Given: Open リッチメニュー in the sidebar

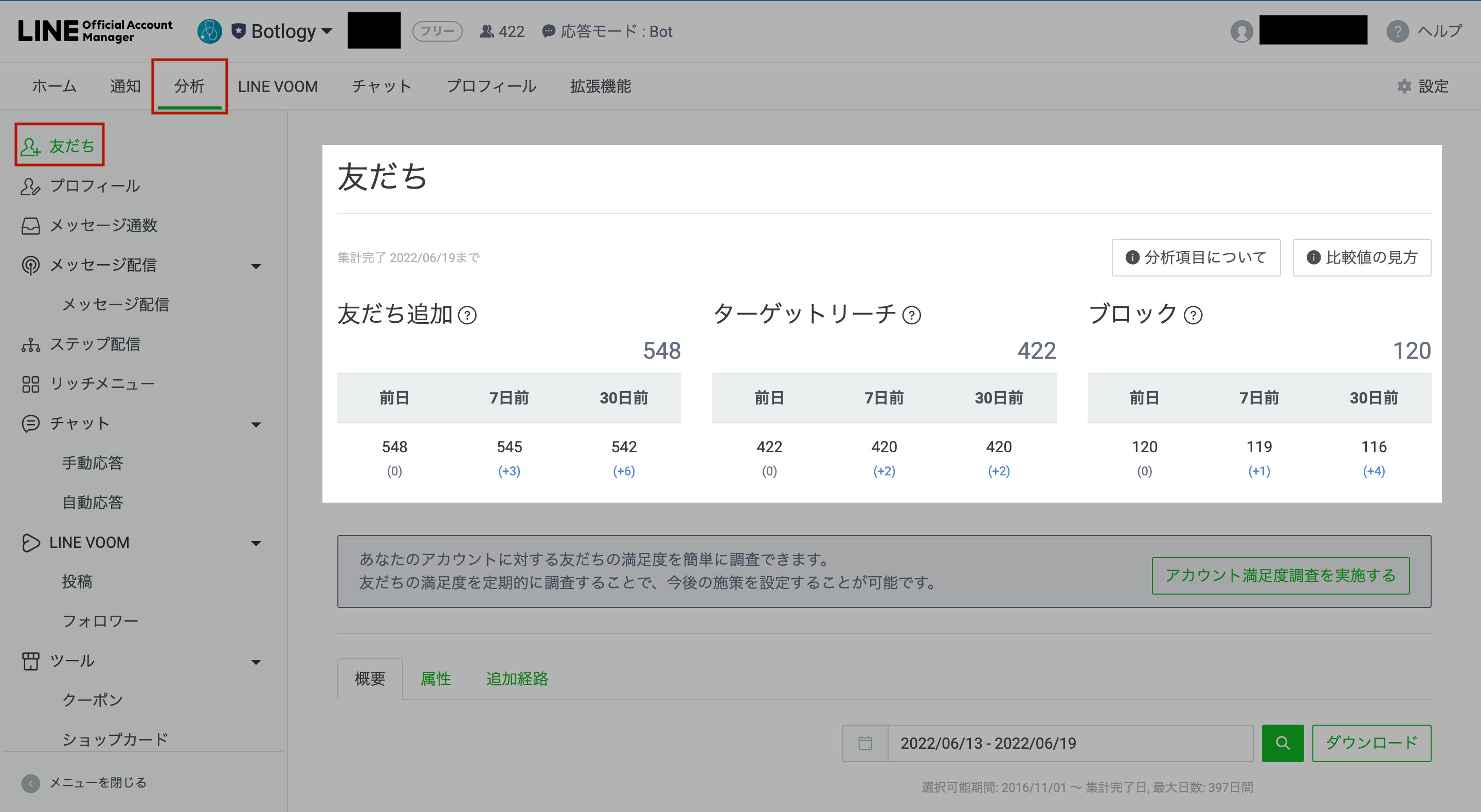Looking at the screenshot, I should [102, 384].
